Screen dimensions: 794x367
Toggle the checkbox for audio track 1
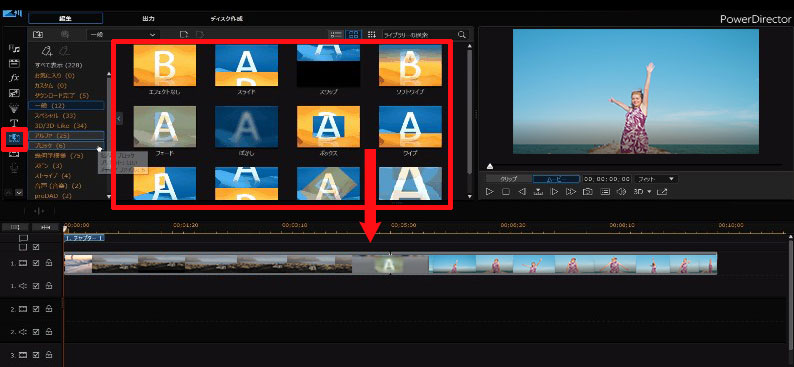click(x=36, y=286)
